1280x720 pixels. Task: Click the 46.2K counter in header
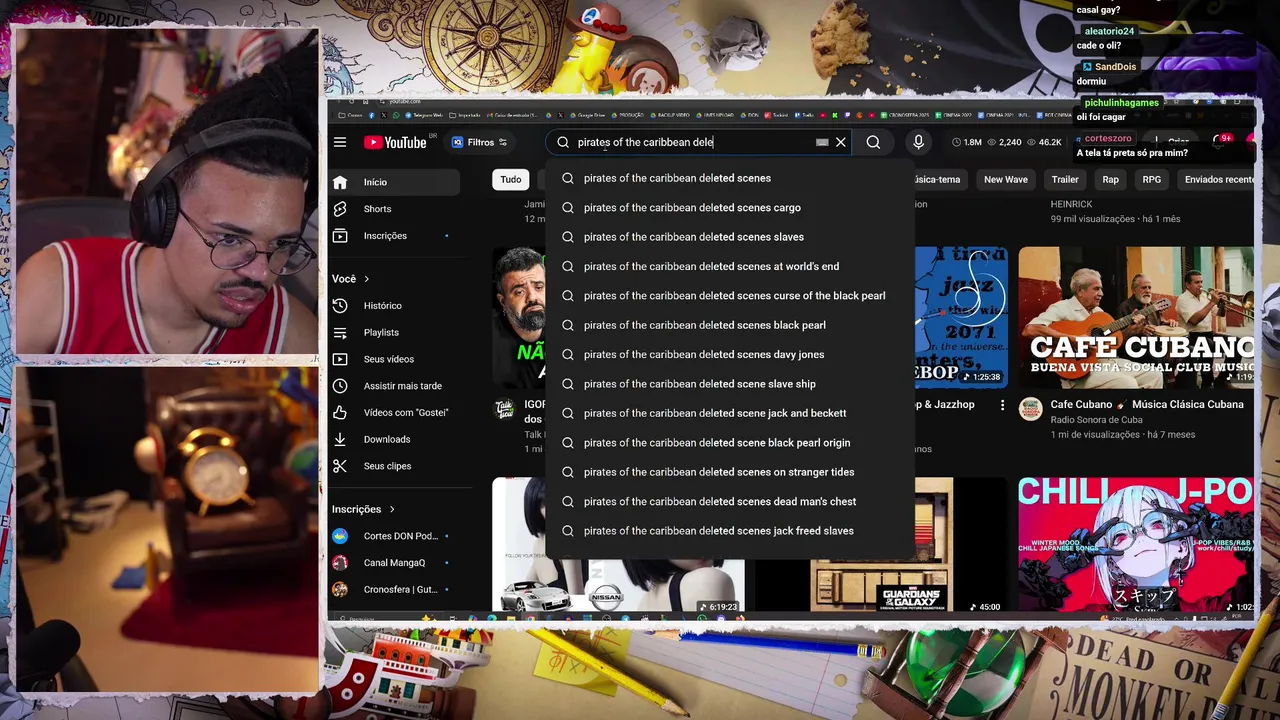coord(1044,142)
